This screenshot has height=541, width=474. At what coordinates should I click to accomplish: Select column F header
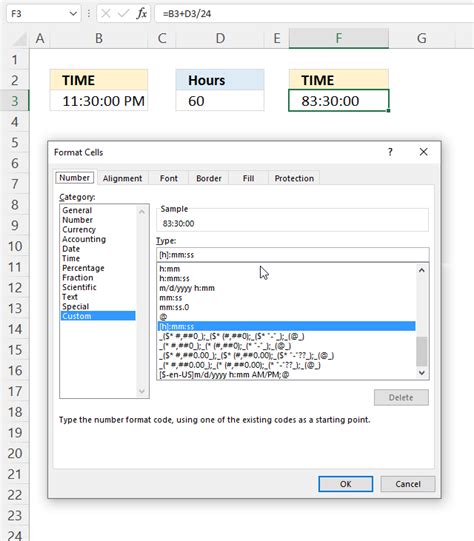tap(339, 38)
